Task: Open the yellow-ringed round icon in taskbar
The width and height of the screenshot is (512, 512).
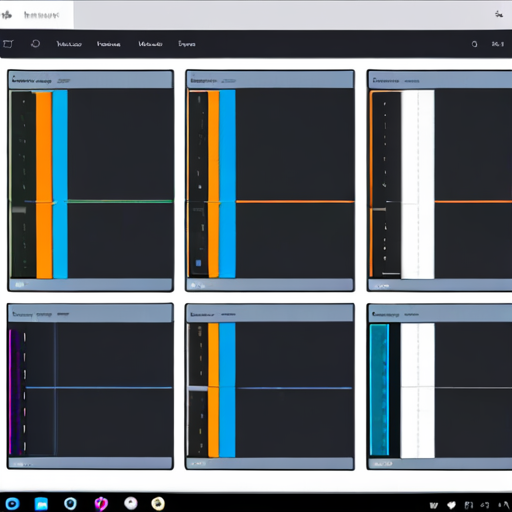Action: click(158, 503)
